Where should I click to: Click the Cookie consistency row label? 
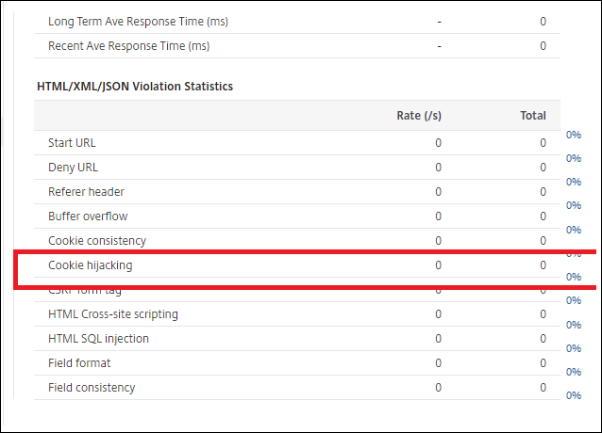(x=97, y=241)
